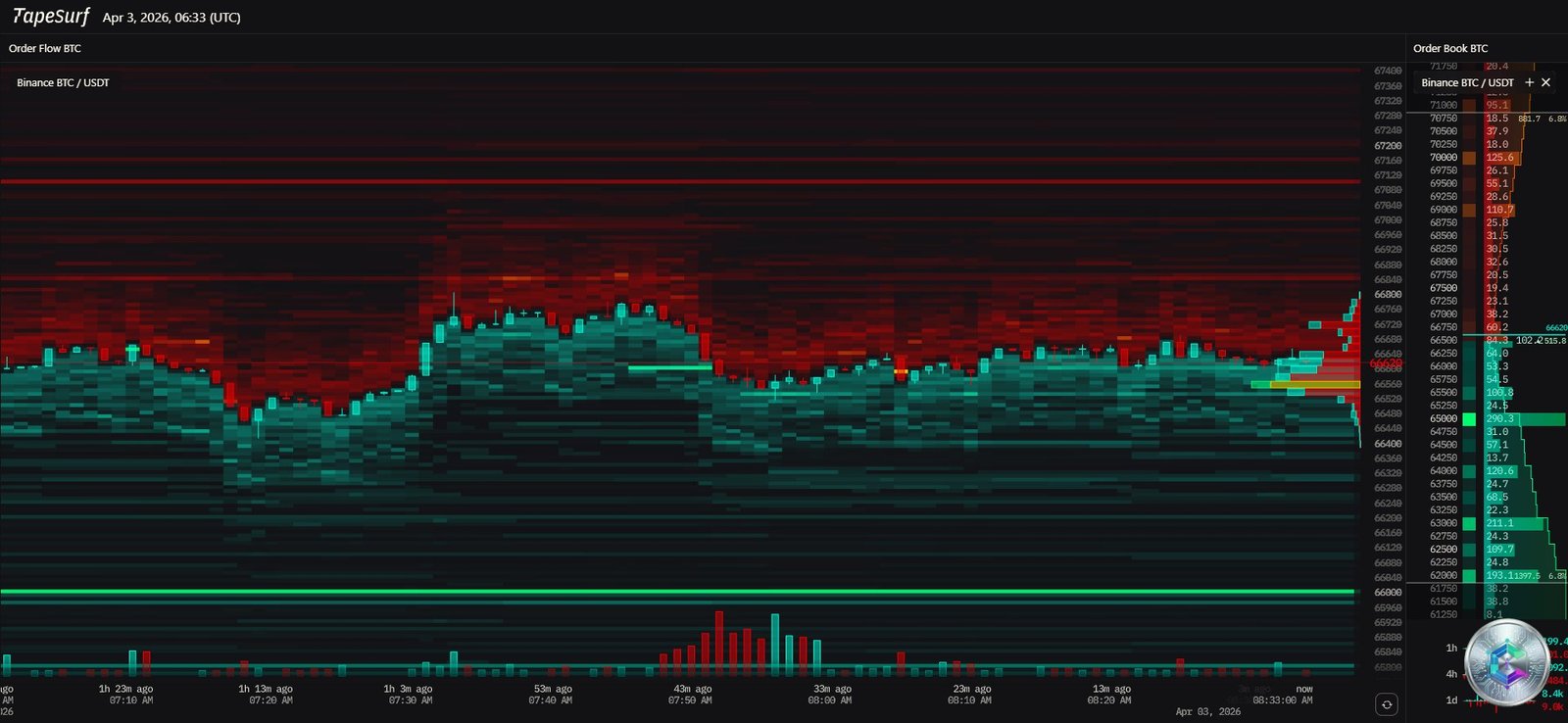1568x723 pixels.
Task: Click the 67200 price axis label
Action: click(x=1388, y=145)
